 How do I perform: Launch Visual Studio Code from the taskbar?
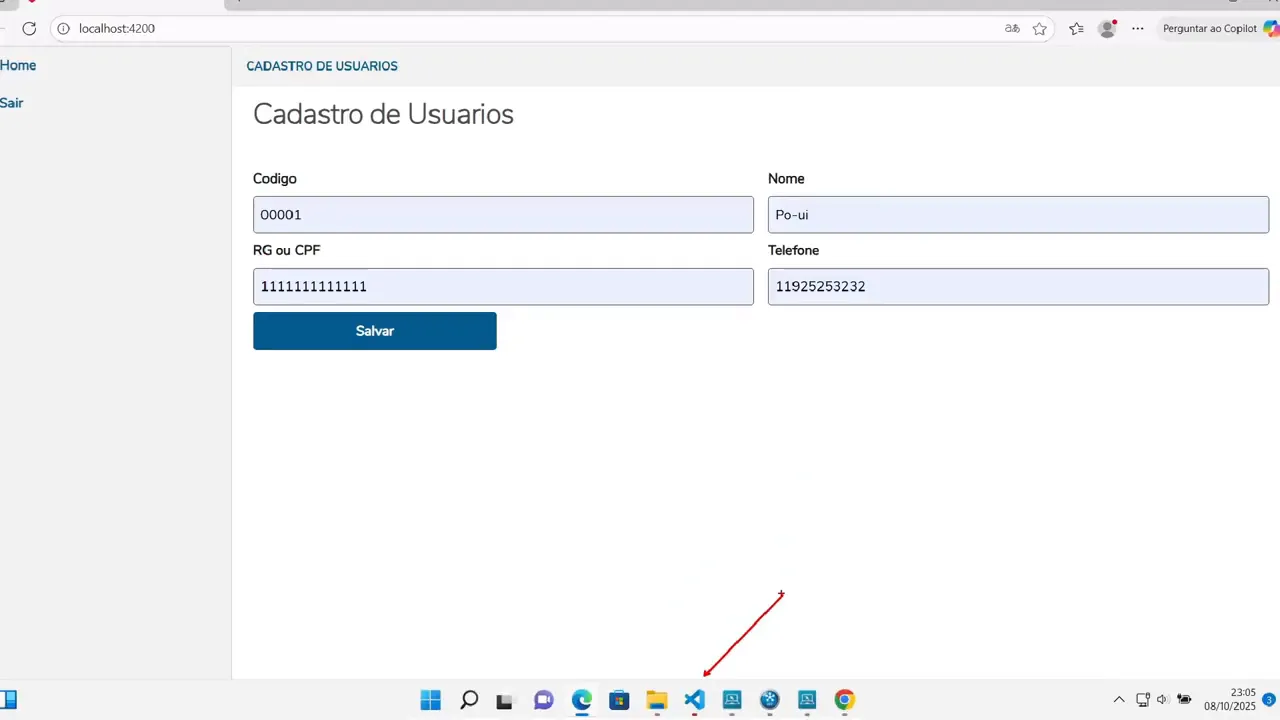point(694,700)
